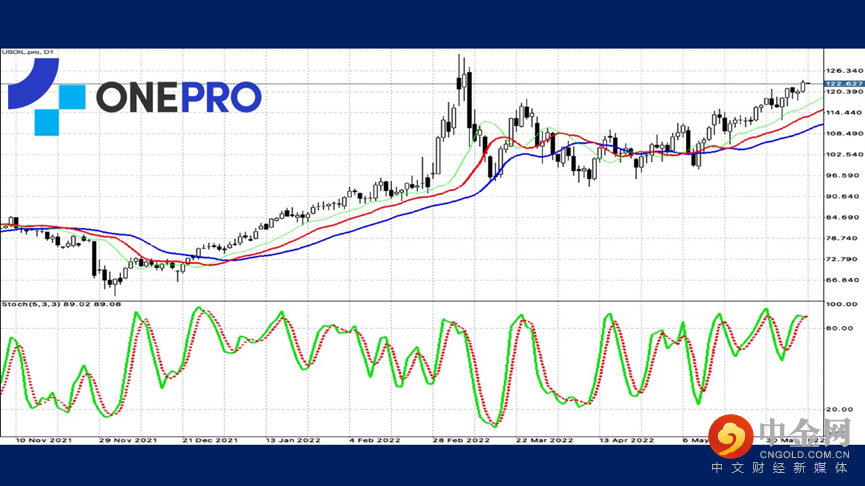
Task: Click the 66.840 price axis label
Action: click(842, 280)
